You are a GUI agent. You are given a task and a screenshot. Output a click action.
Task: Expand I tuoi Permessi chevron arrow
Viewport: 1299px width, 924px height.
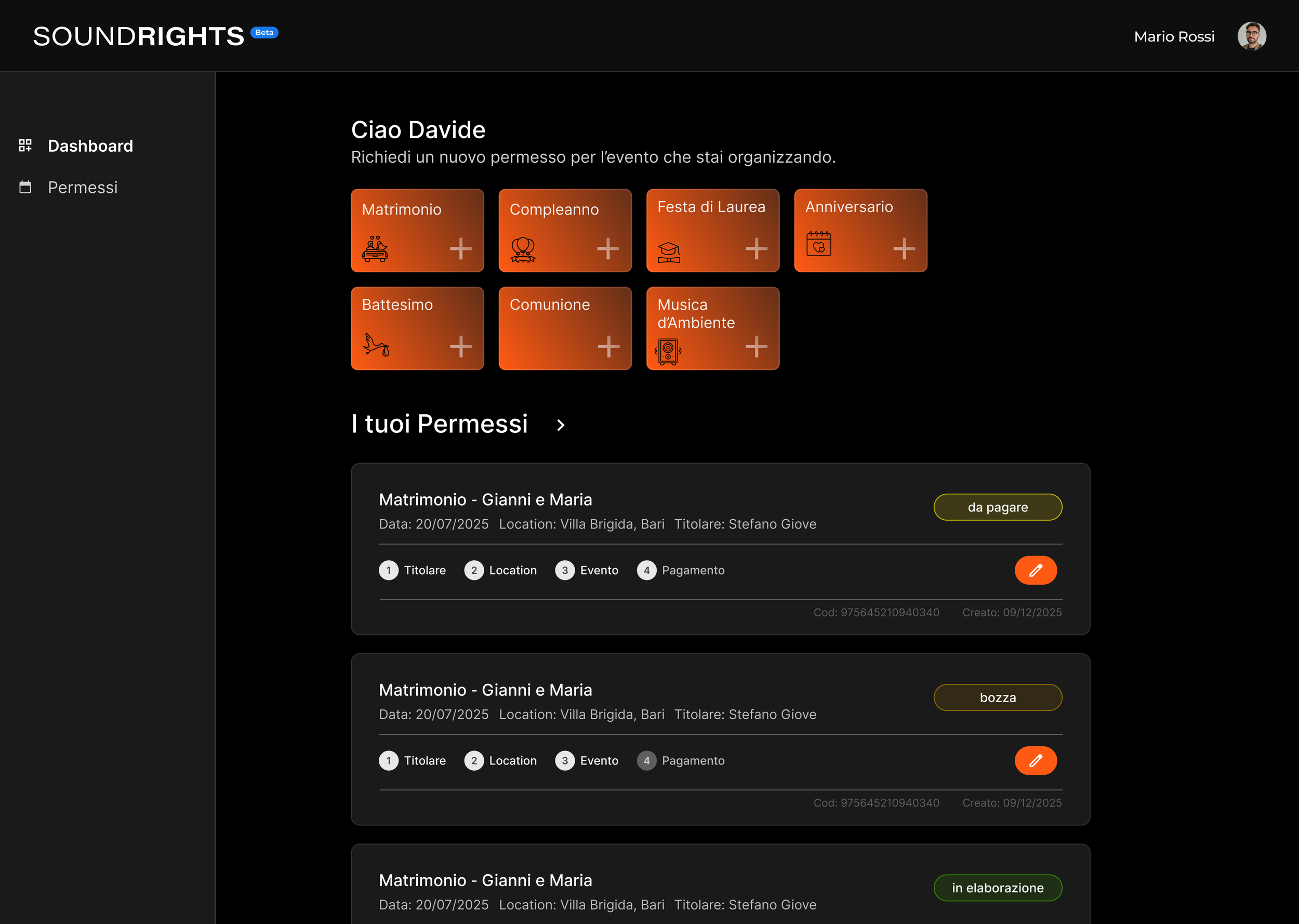coord(560,425)
